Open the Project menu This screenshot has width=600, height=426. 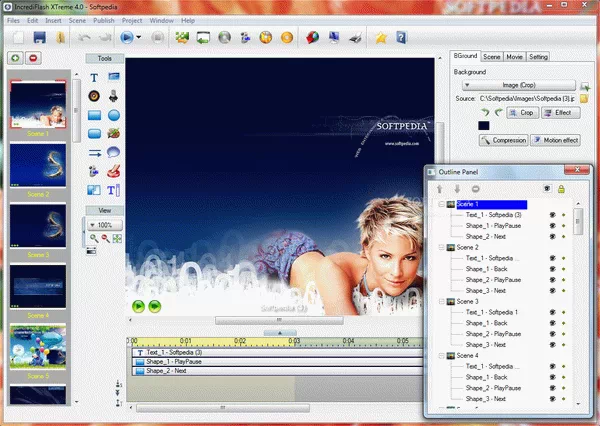(x=132, y=21)
